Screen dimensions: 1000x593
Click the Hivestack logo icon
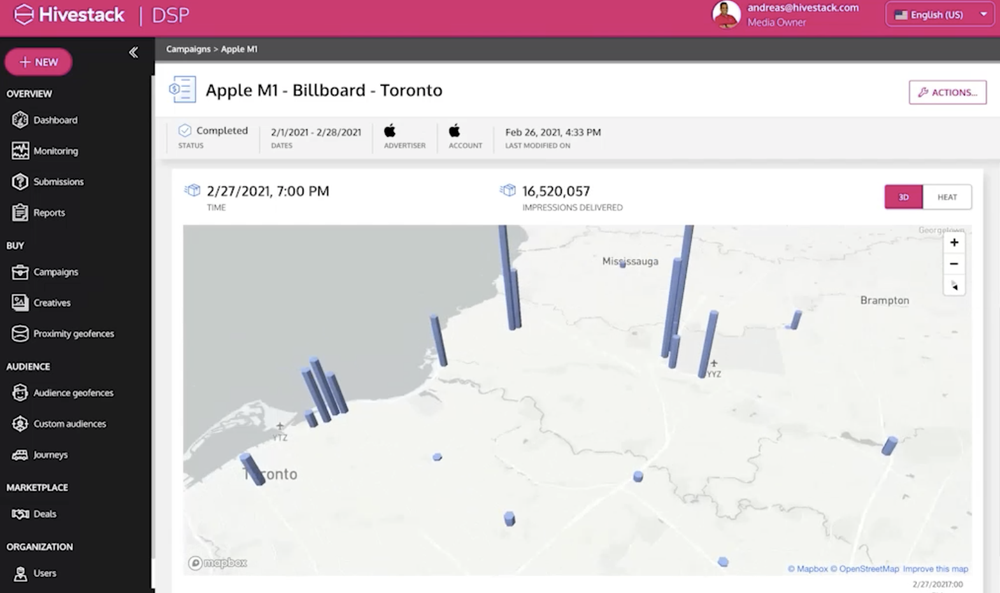24,15
